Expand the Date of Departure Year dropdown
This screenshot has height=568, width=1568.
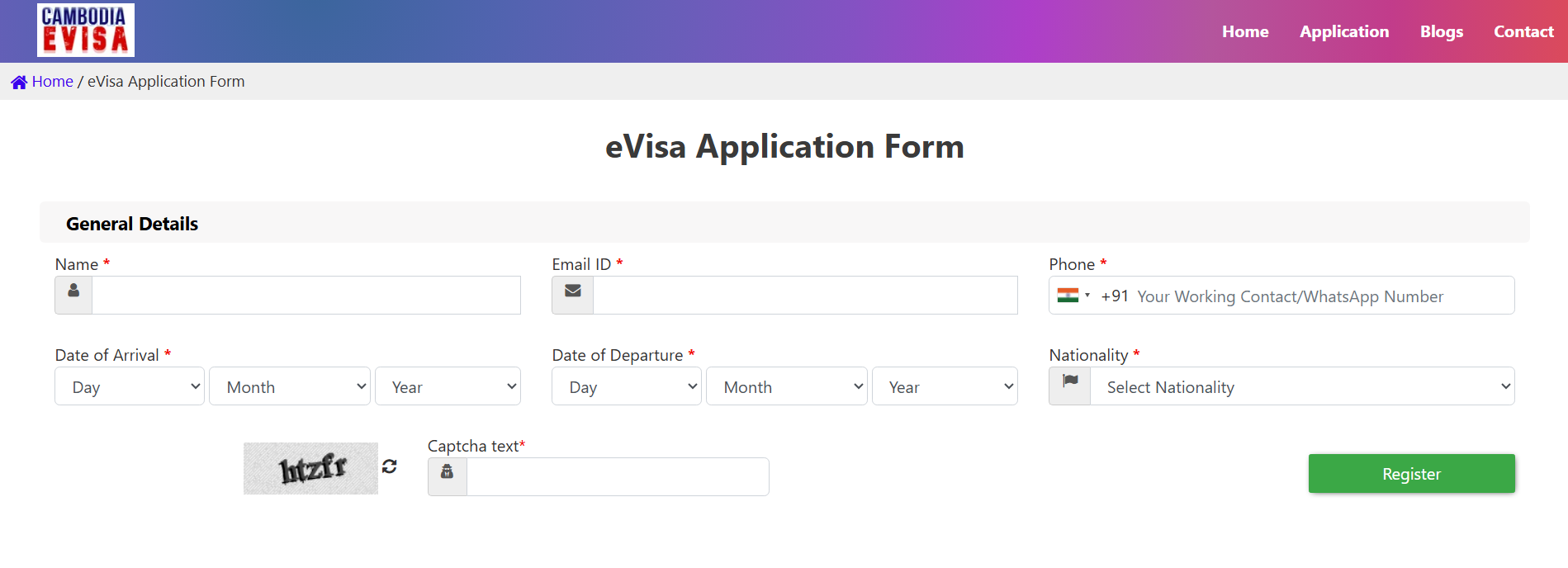pyautogui.click(x=945, y=386)
